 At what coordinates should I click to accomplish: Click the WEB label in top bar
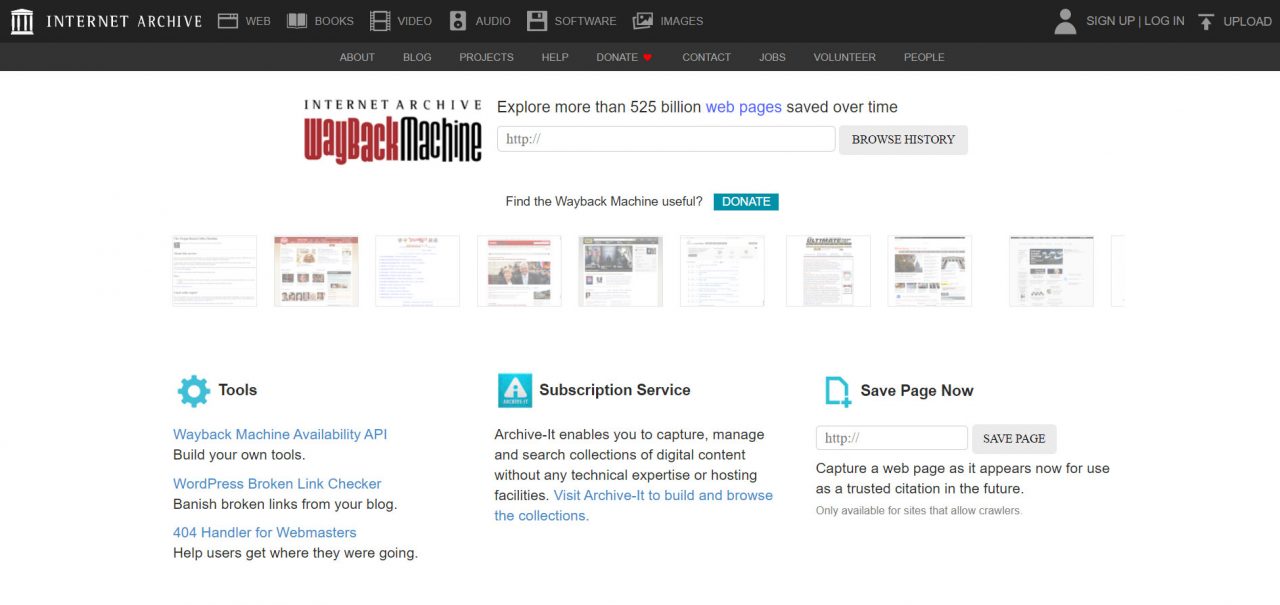click(258, 21)
